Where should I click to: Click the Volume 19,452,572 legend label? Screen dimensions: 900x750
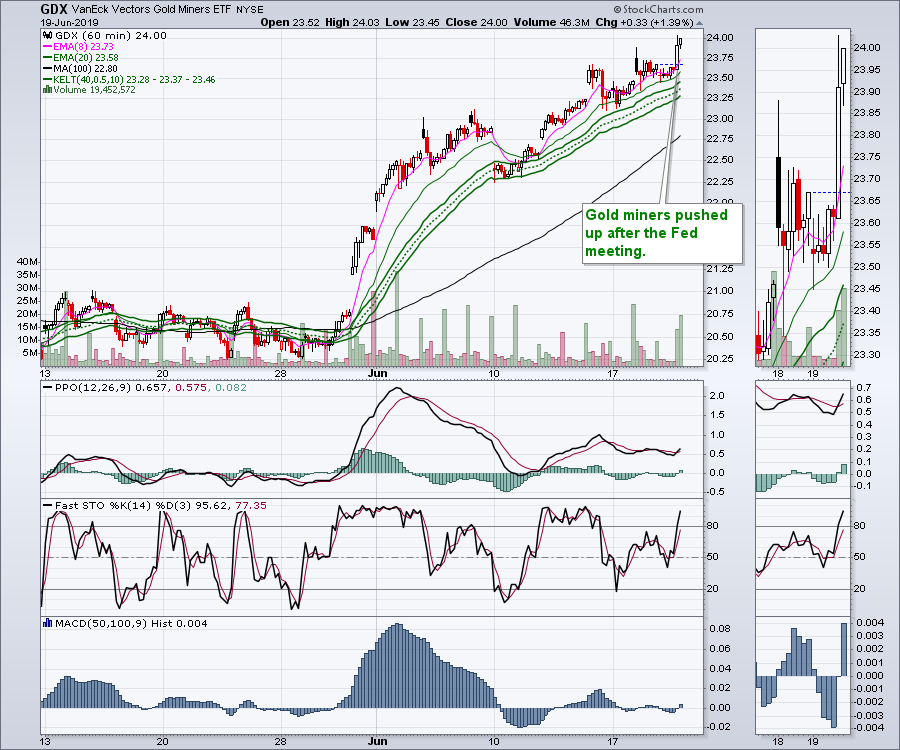coord(95,90)
